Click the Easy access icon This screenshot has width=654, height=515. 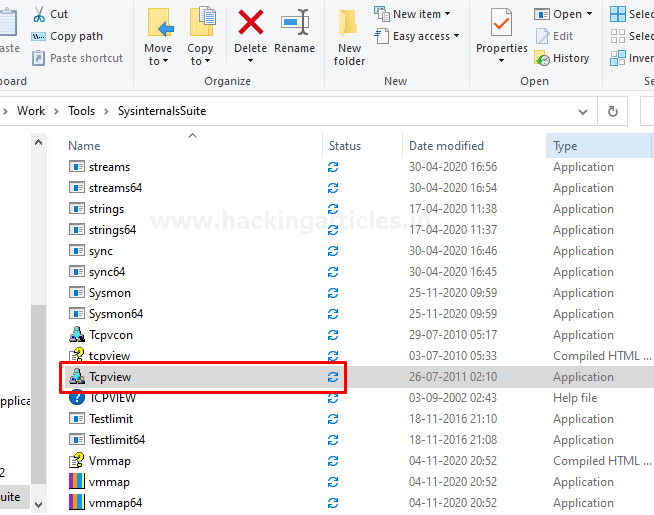click(x=382, y=36)
